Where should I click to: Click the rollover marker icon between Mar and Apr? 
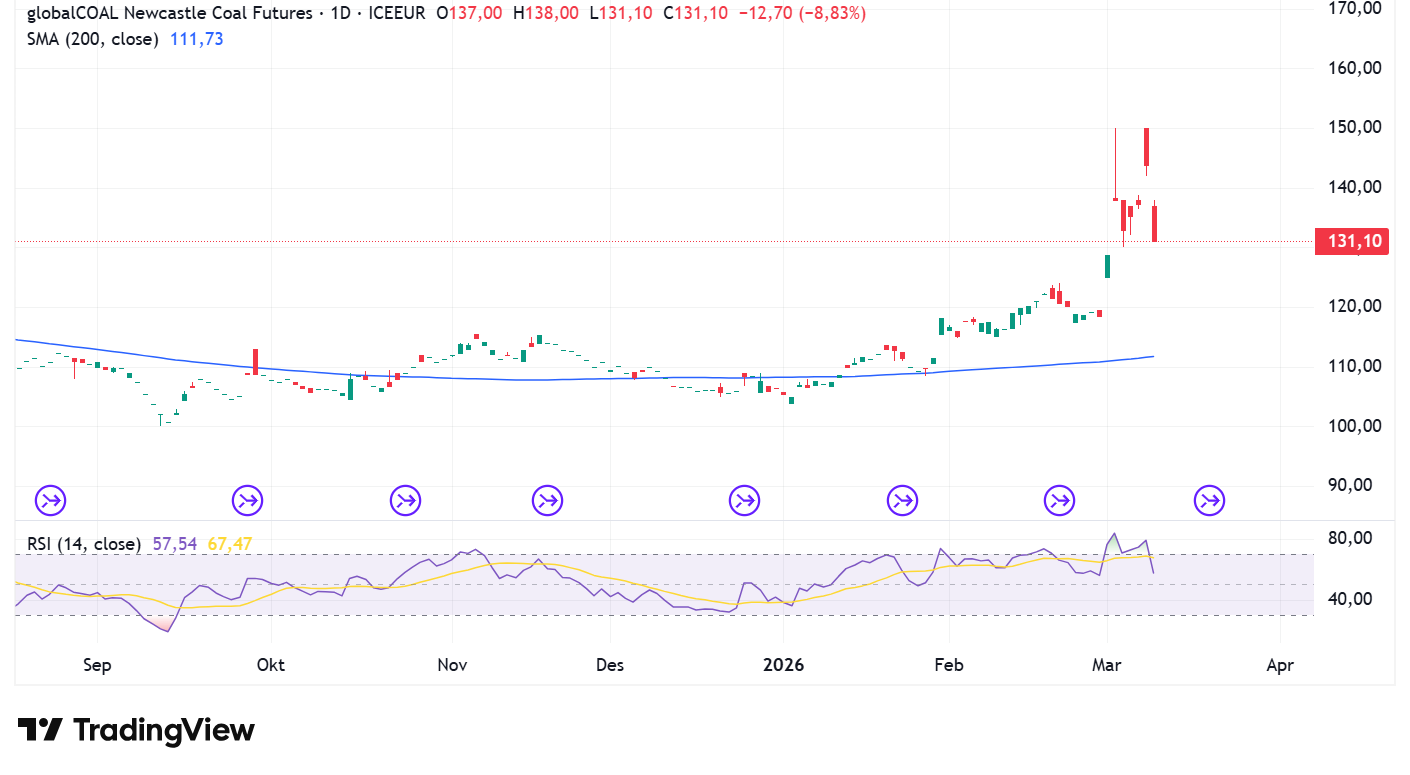pyautogui.click(x=1209, y=499)
